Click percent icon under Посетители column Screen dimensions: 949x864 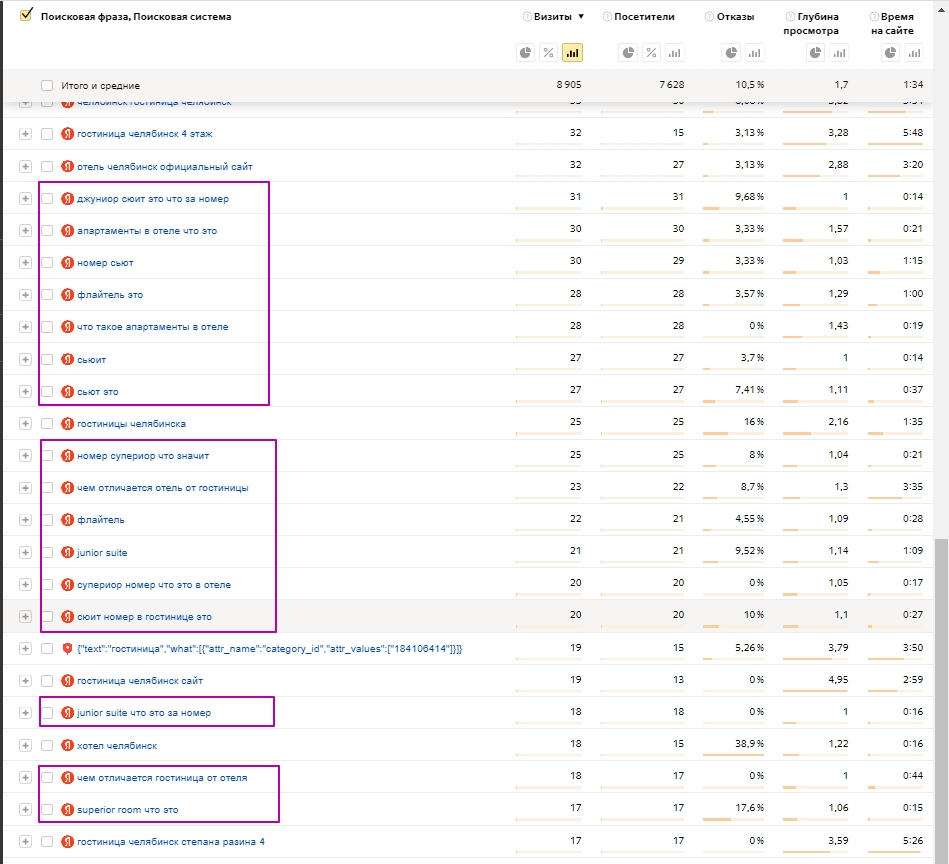click(x=651, y=53)
